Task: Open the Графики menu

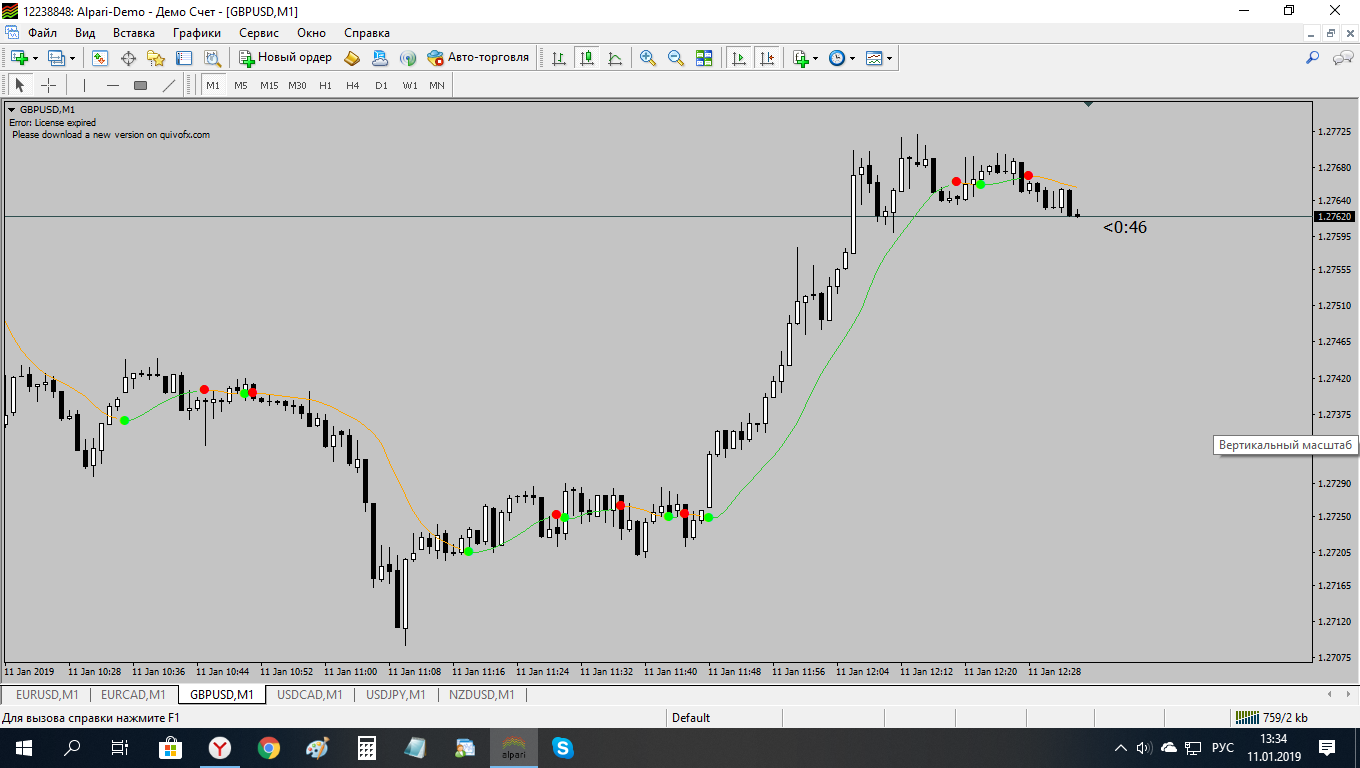Action: (x=196, y=32)
